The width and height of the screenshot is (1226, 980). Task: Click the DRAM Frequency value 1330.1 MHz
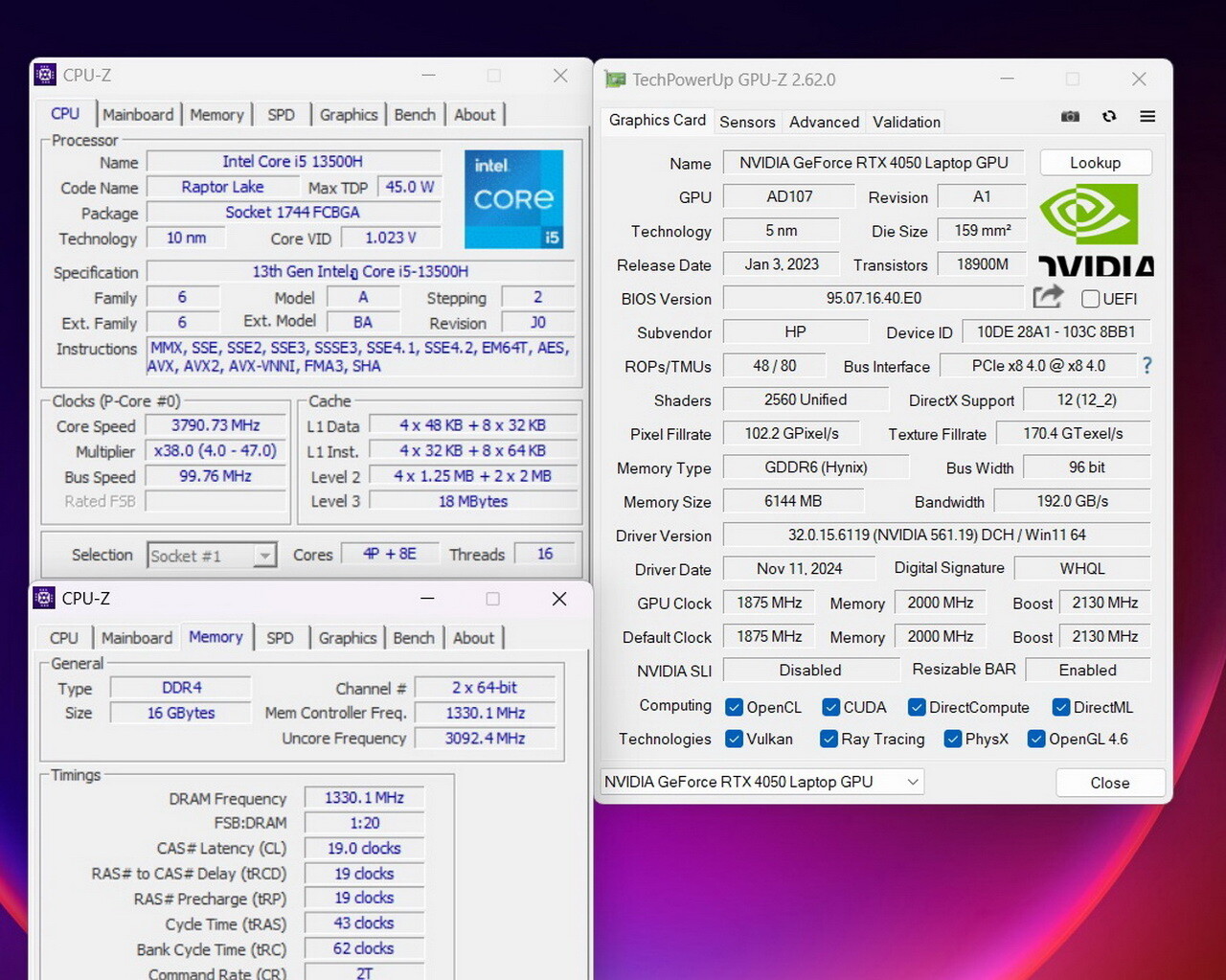[x=364, y=798]
